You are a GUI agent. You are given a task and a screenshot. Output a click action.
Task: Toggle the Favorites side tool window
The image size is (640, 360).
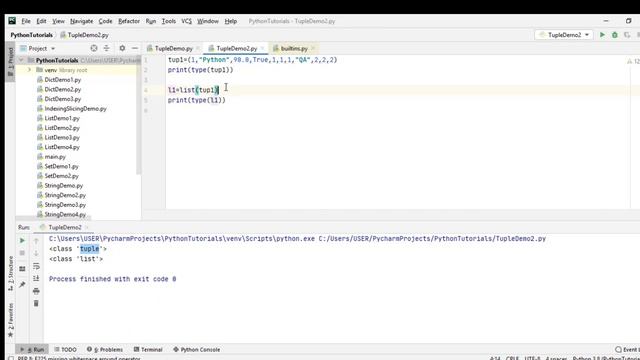11,321
